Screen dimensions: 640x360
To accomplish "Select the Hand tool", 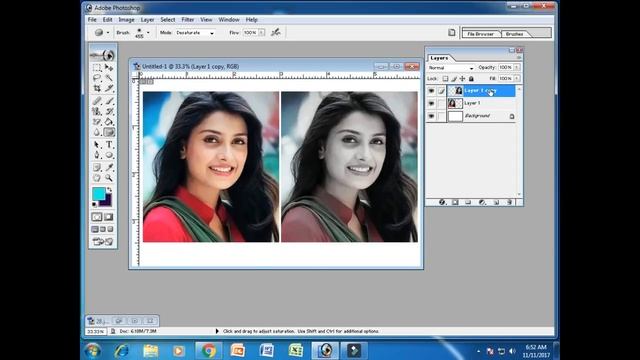I will click(97, 178).
